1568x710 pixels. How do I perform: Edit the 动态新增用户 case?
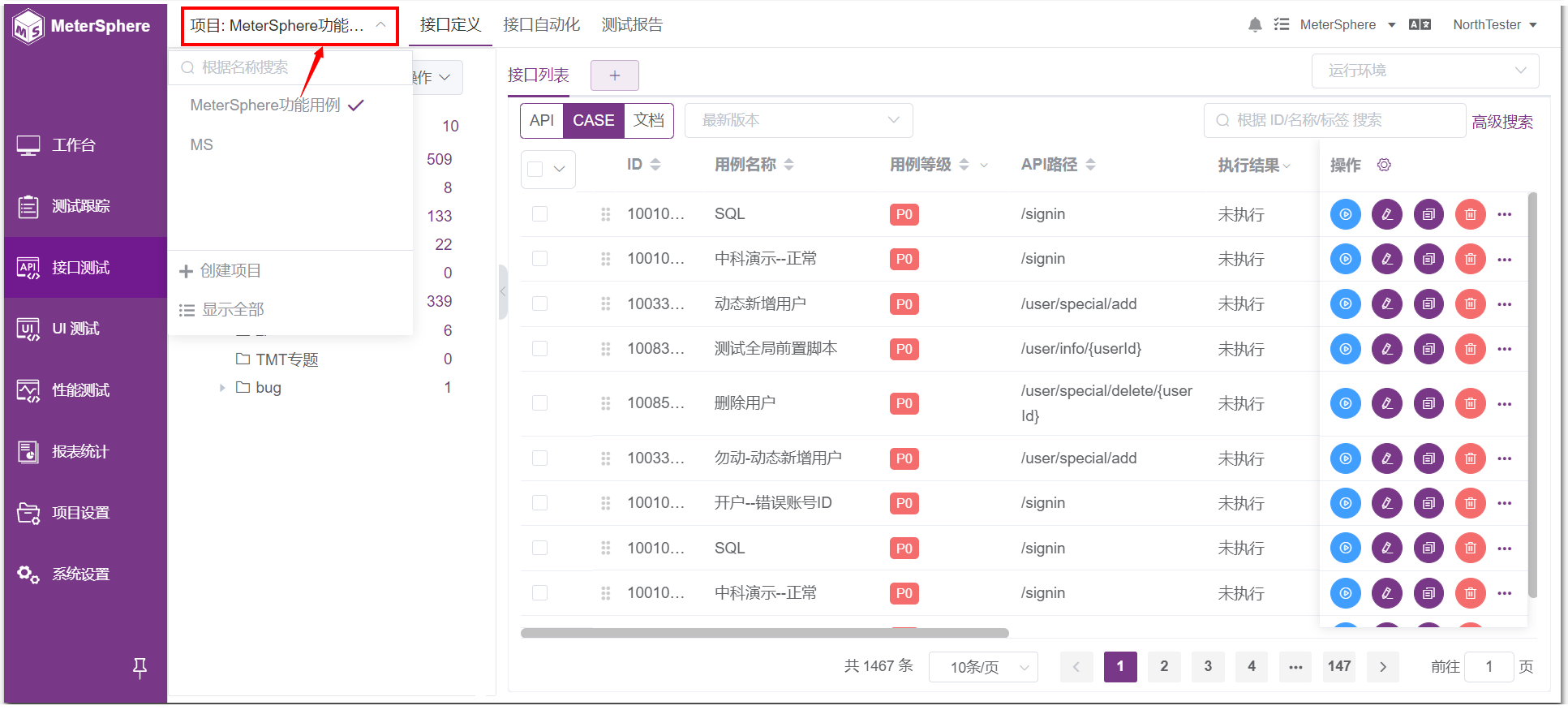[x=1387, y=304]
